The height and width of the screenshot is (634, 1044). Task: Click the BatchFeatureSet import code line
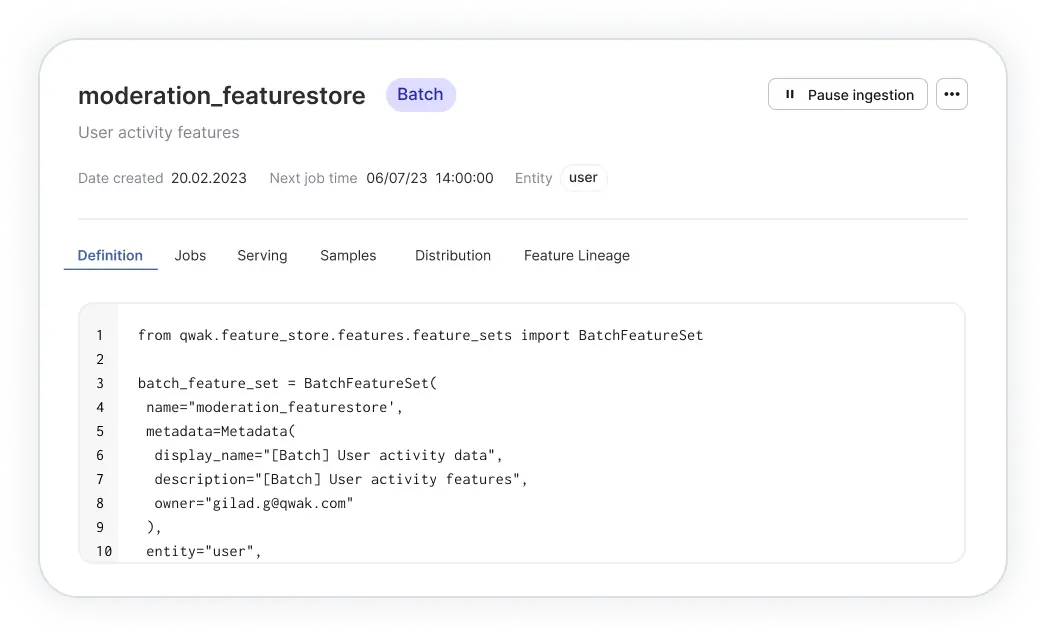point(420,335)
